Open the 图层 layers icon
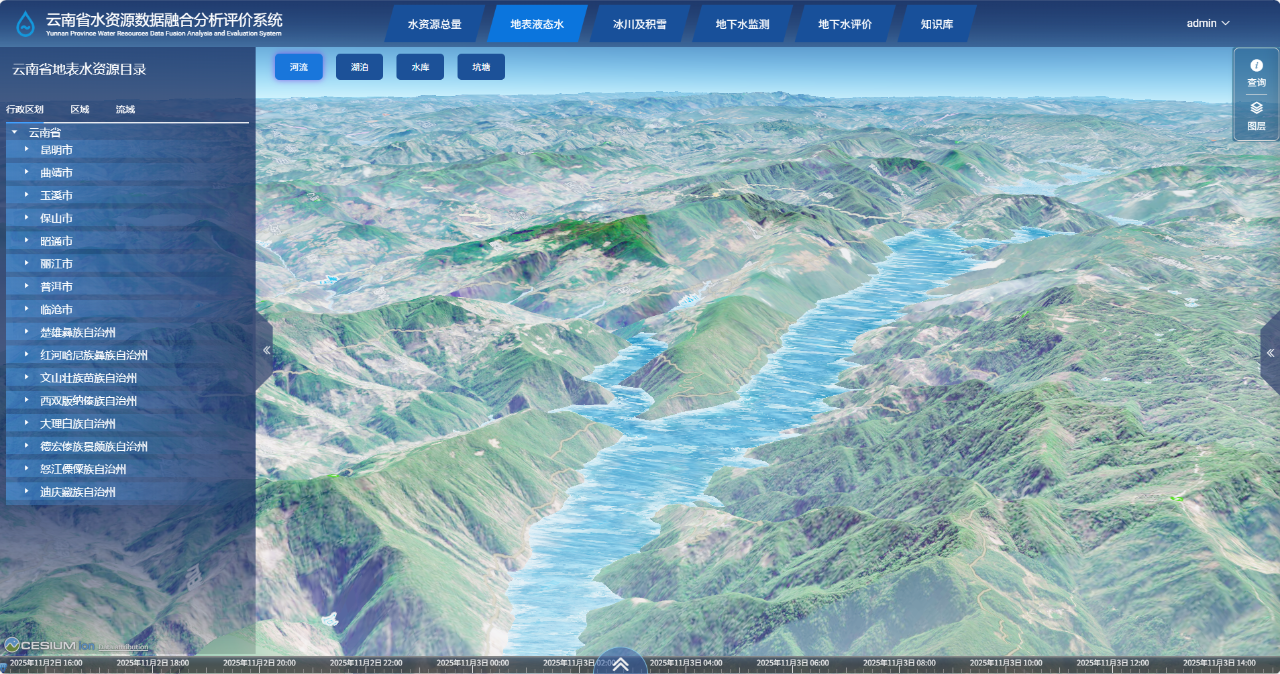 (1256, 108)
